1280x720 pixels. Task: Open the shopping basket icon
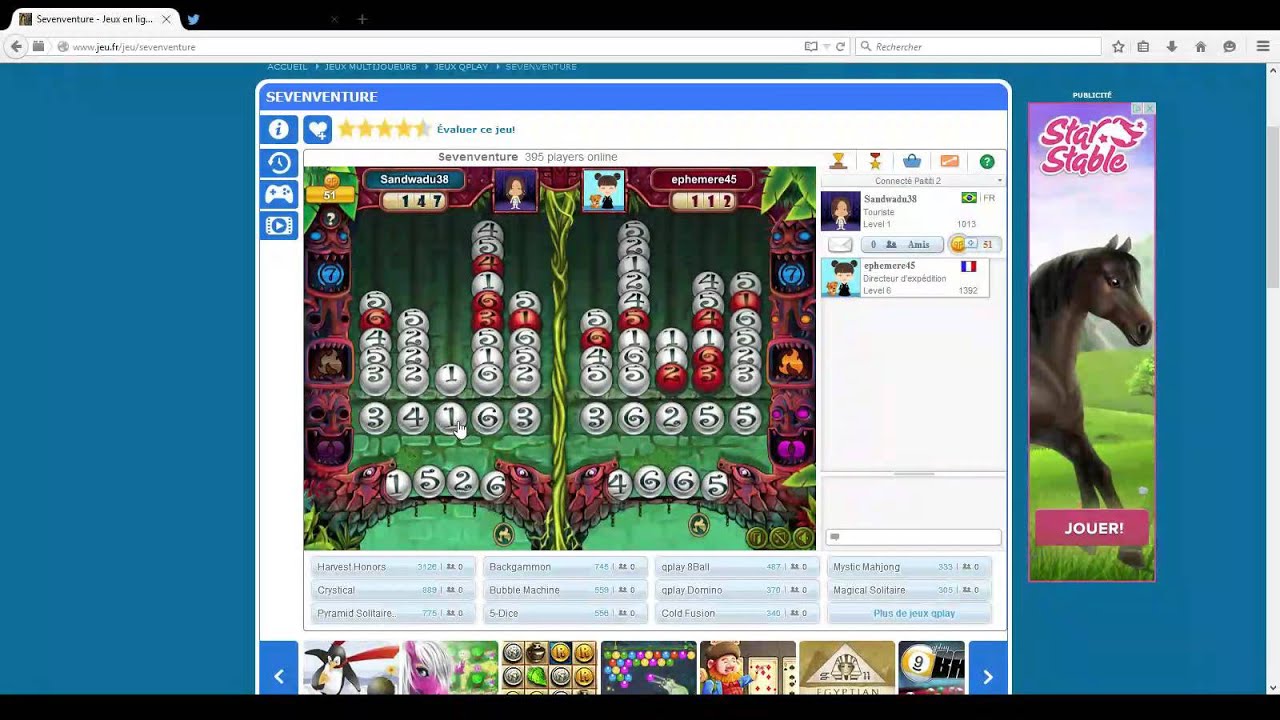point(912,161)
